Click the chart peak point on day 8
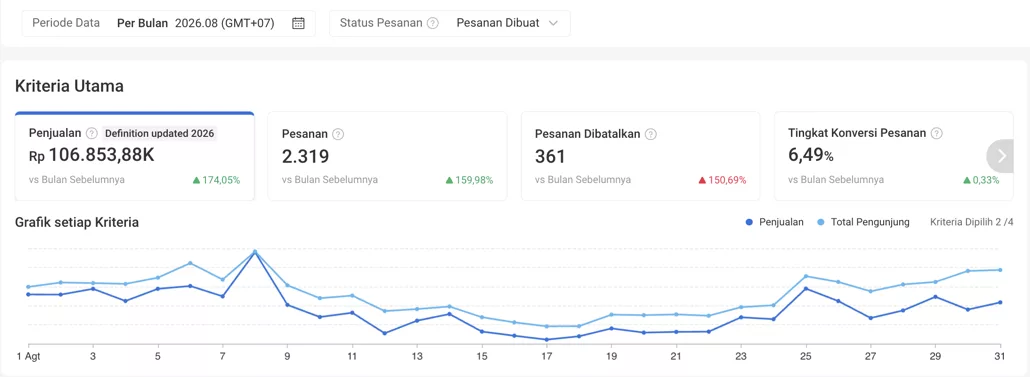 (255, 252)
